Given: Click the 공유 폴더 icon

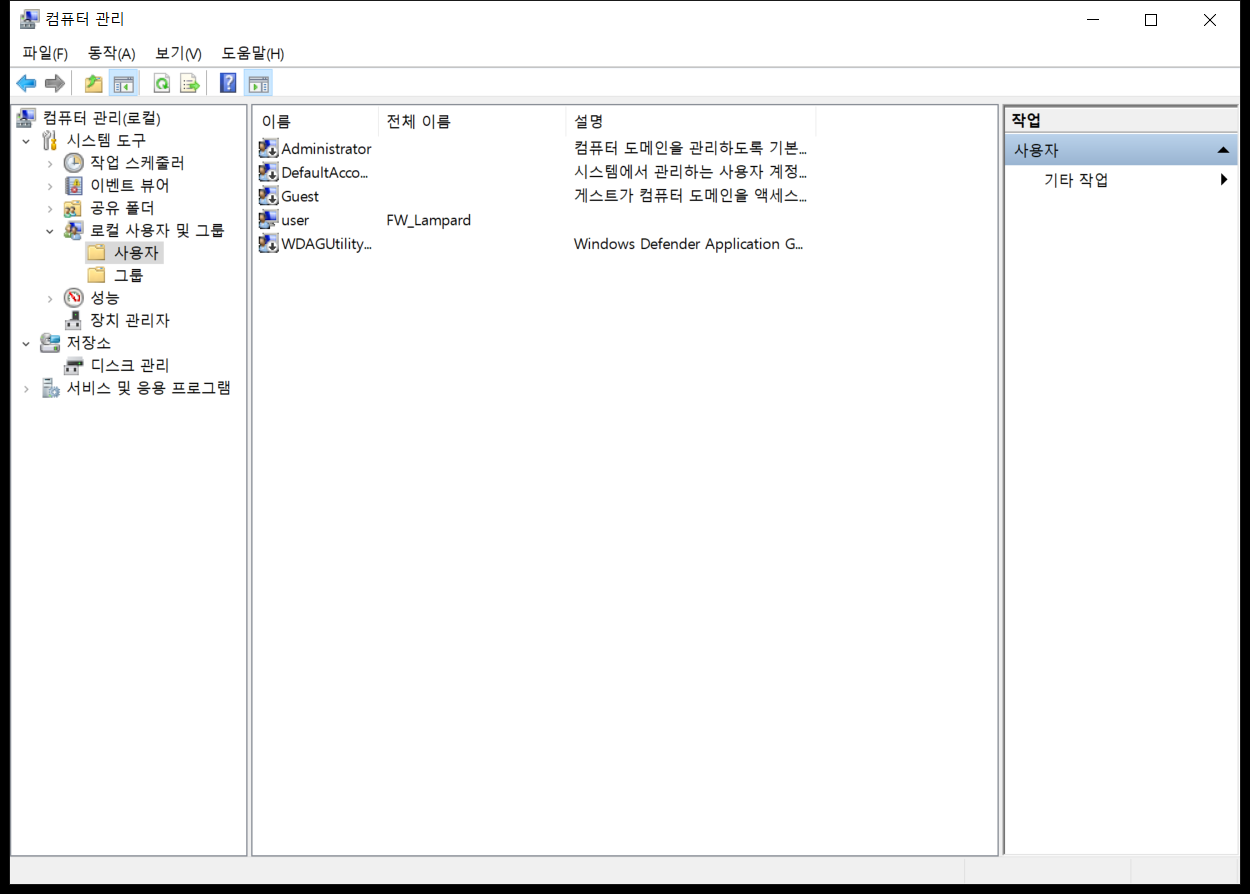Looking at the screenshot, I should [74, 208].
